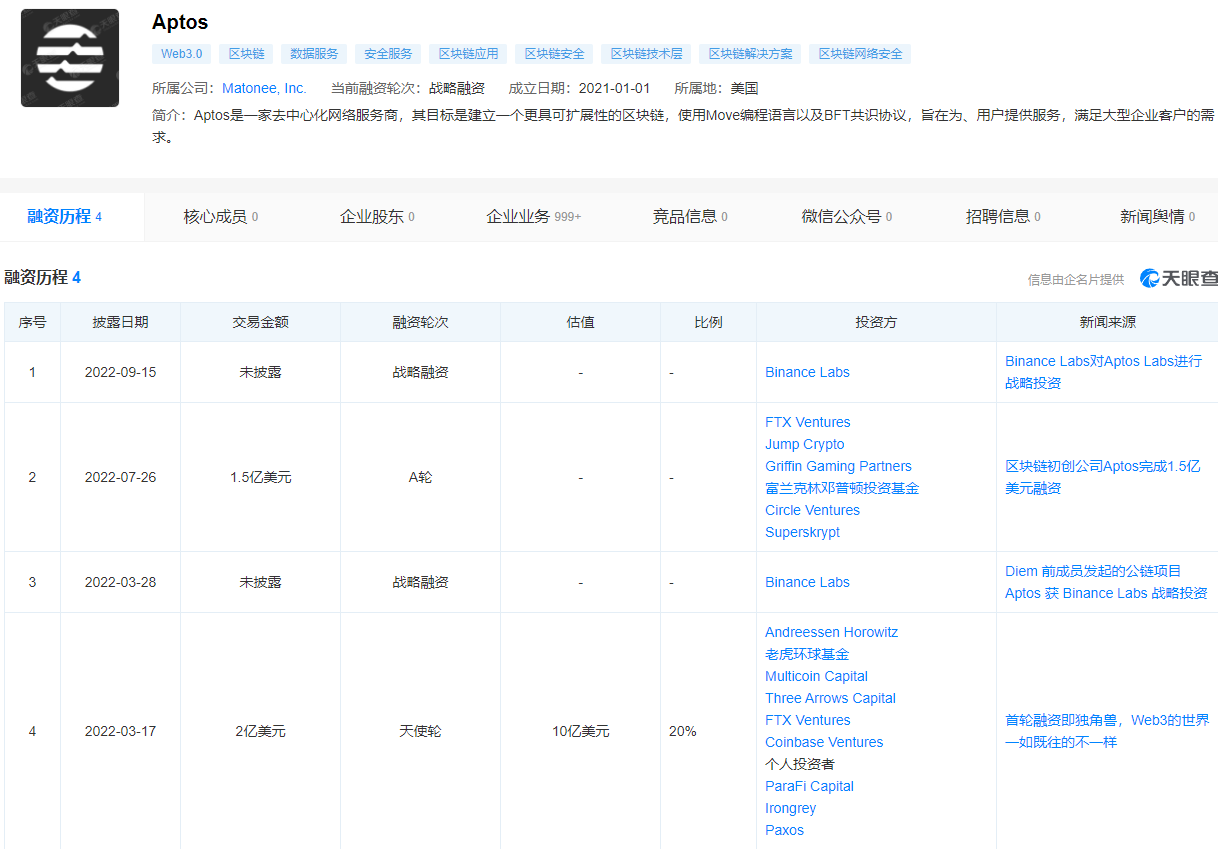1218x849 pixels.
Task: Switch to the 竞品信息 tab
Action: (x=690, y=217)
